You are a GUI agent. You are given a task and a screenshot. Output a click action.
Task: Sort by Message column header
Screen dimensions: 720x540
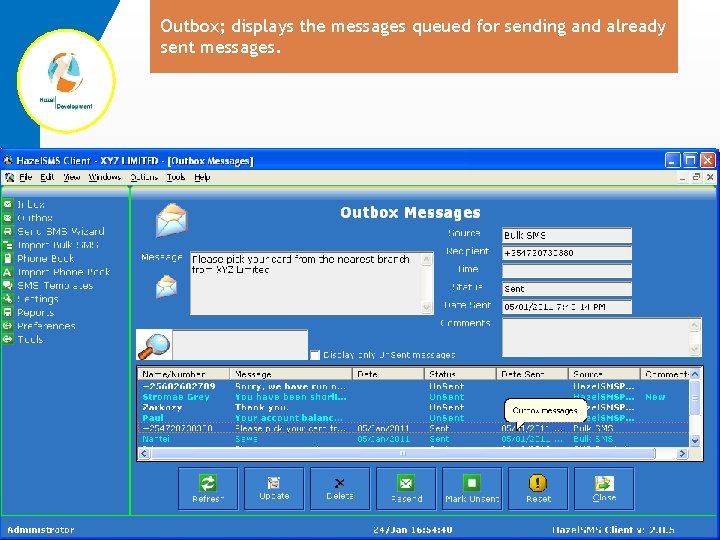291,374
